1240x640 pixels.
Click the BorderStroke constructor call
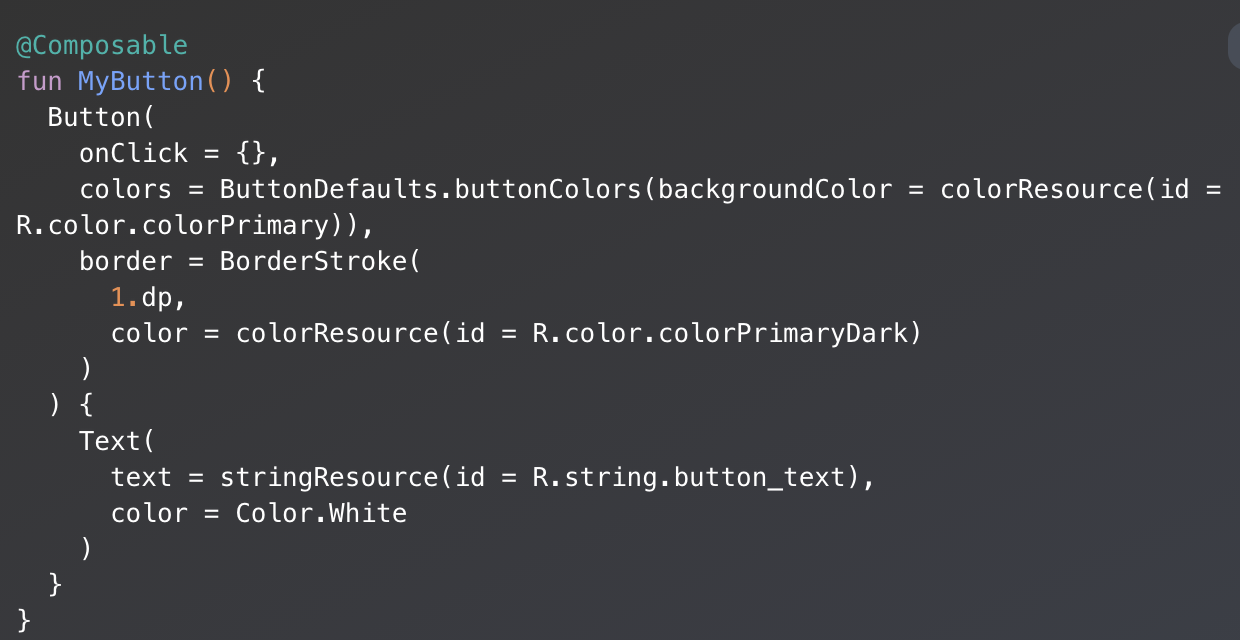313,261
